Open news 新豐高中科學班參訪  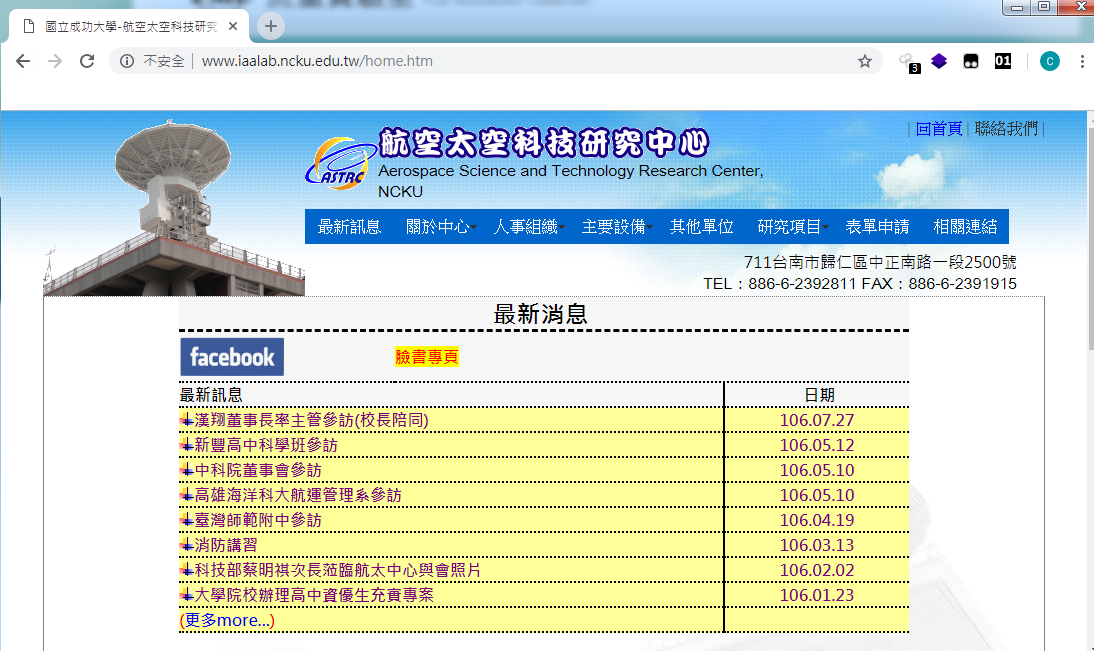click(266, 445)
